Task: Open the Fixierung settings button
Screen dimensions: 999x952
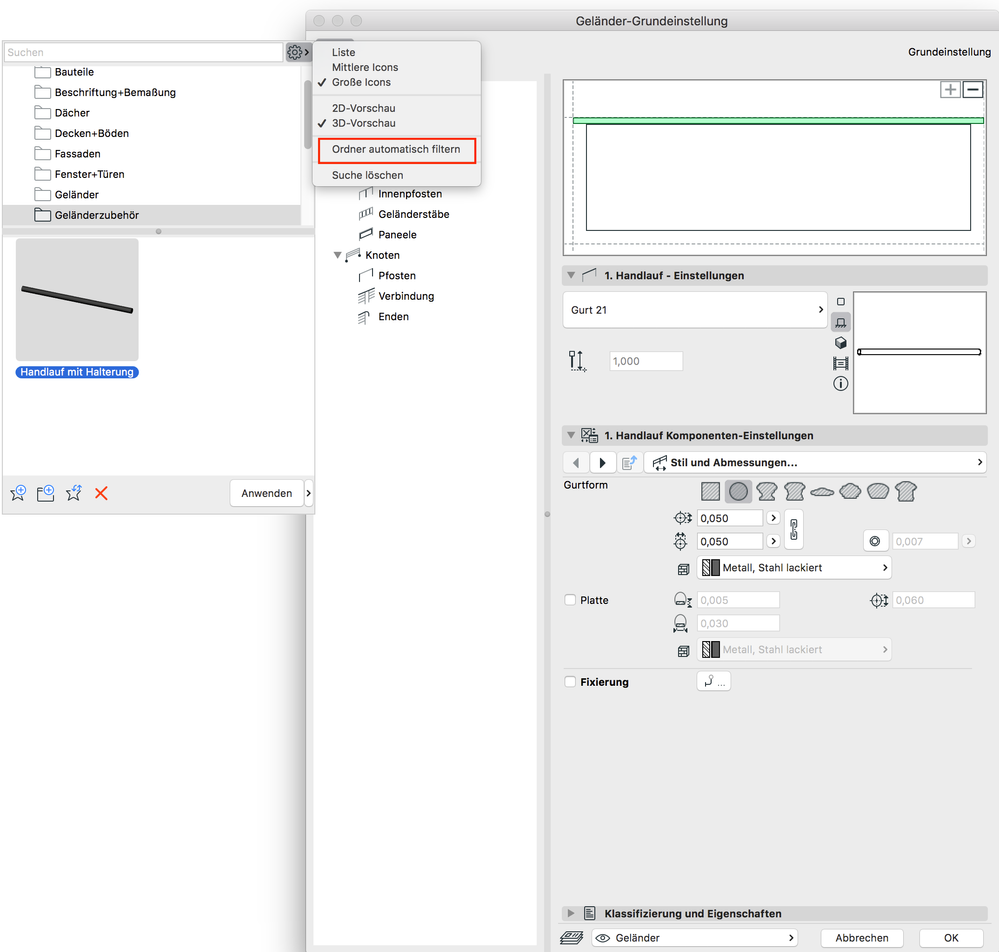Action: click(x=714, y=682)
